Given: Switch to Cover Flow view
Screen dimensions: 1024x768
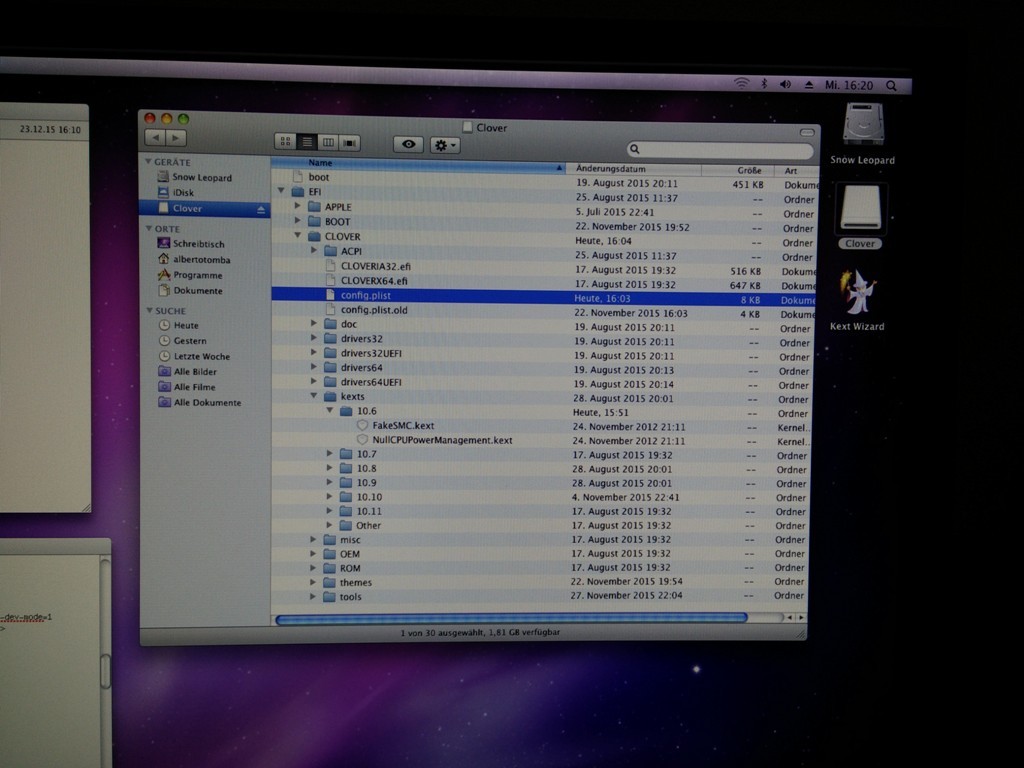Looking at the screenshot, I should 349,143.
